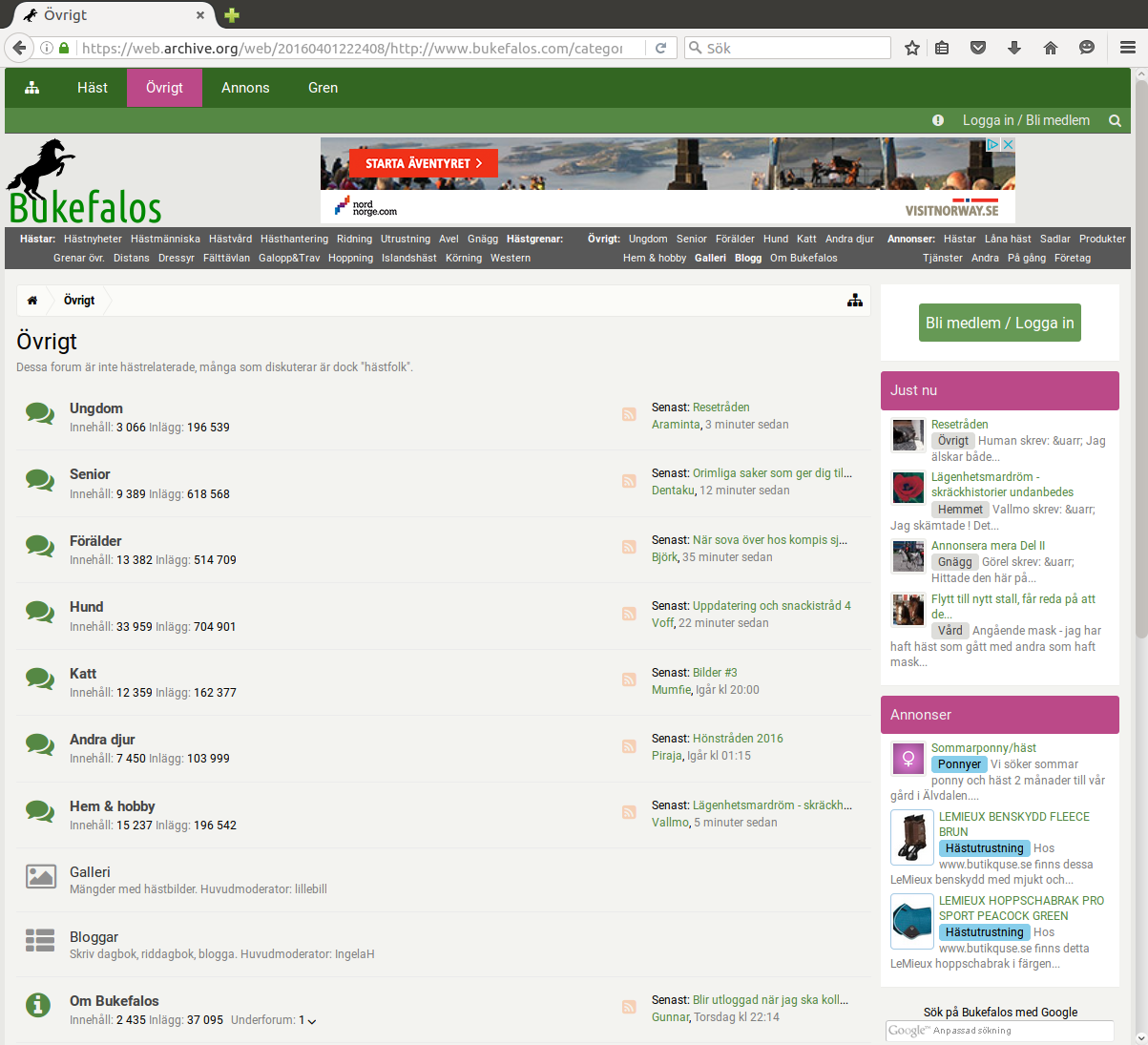Open the Senior forum title link
1148x1045 pixels.
(90, 474)
